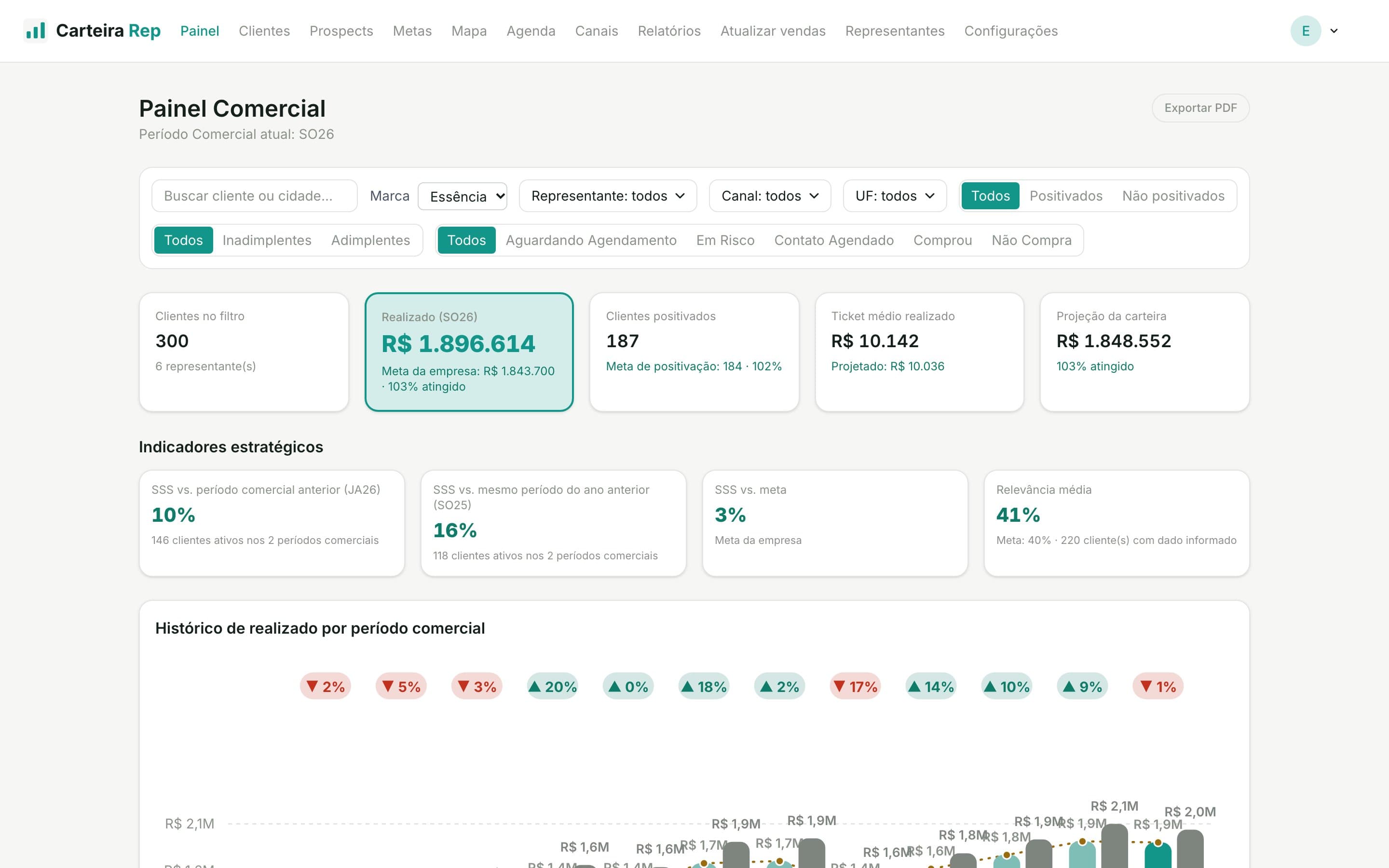Screen dimensions: 1389x868
Task: Open the user avatar "E" menu
Action: [x=1305, y=30]
